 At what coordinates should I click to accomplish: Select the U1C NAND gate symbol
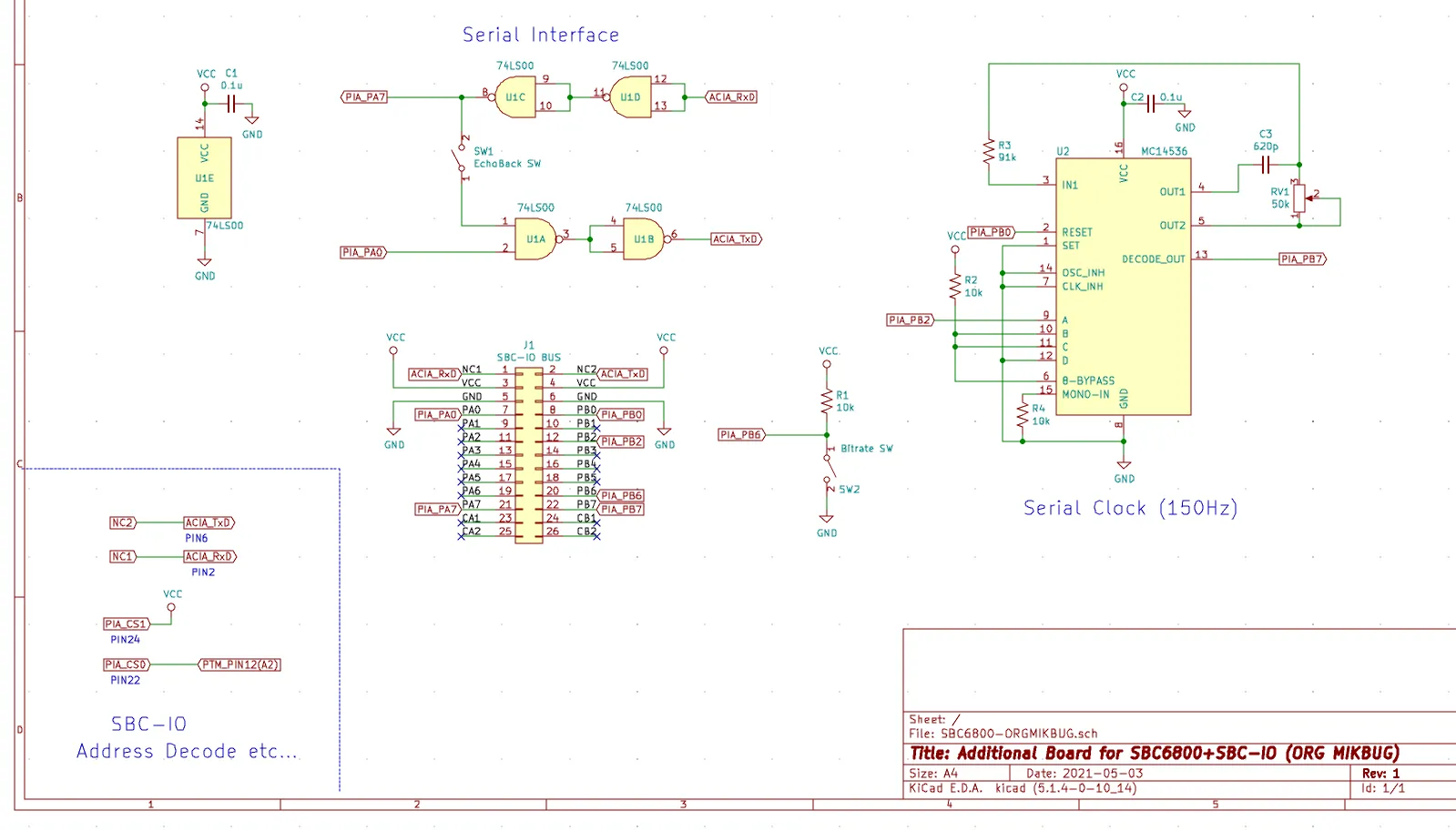[x=515, y=96]
